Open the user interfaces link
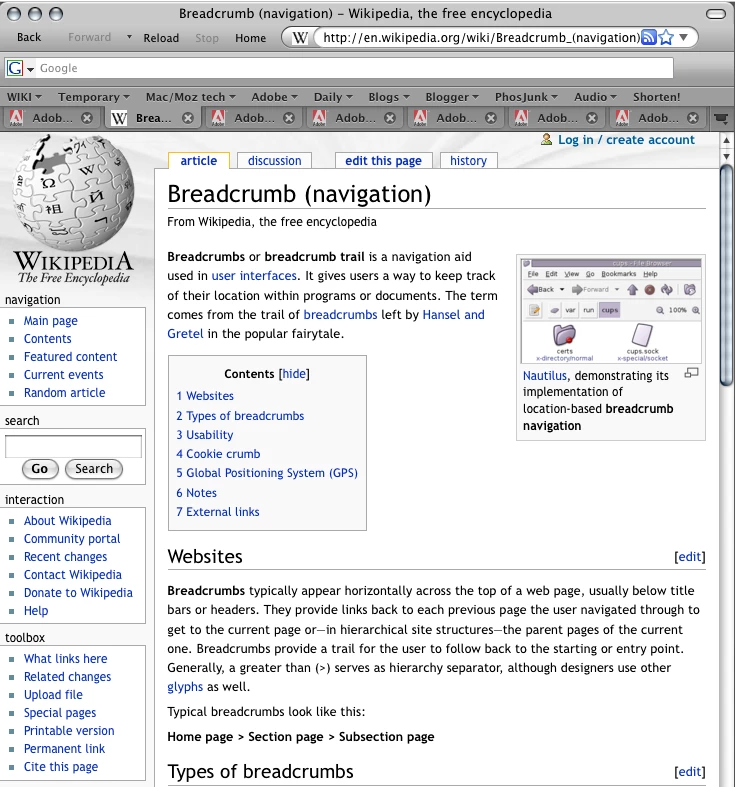 point(254,276)
